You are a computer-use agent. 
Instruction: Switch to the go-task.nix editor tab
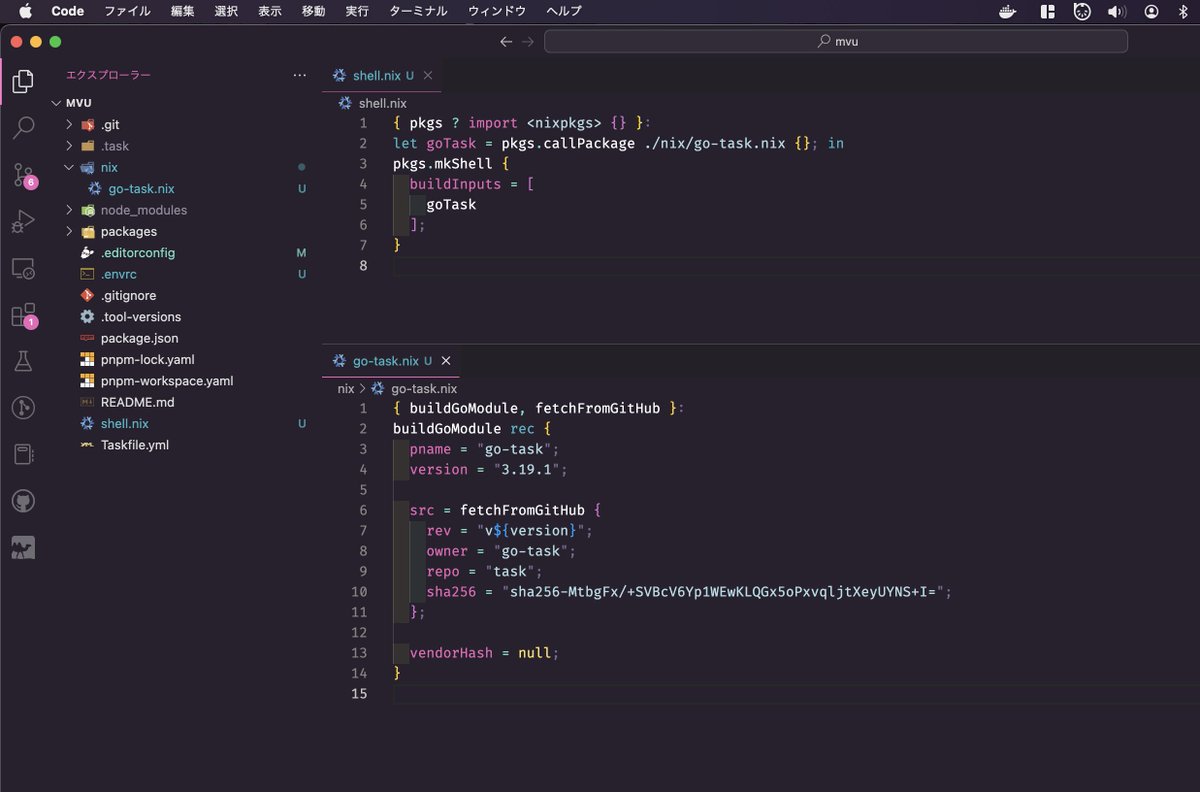pyautogui.click(x=391, y=361)
